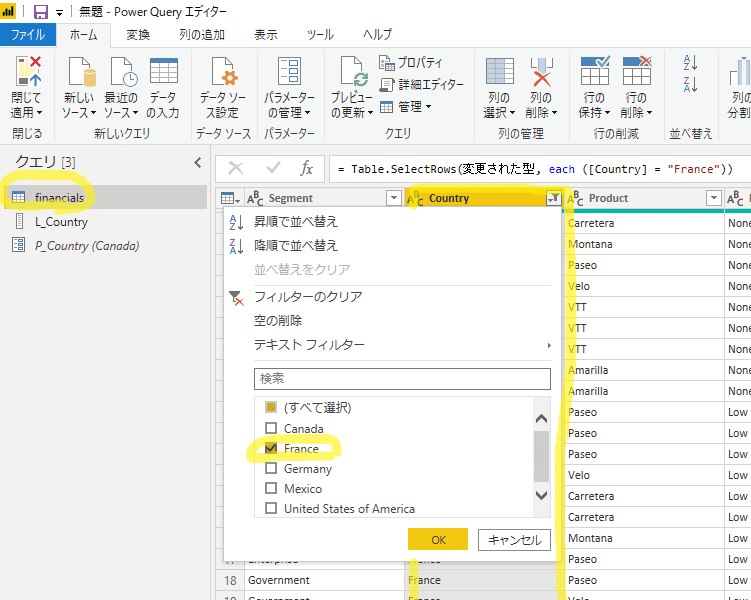
Task: Click the Power BI app icon
Action: click(x=8, y=11)
